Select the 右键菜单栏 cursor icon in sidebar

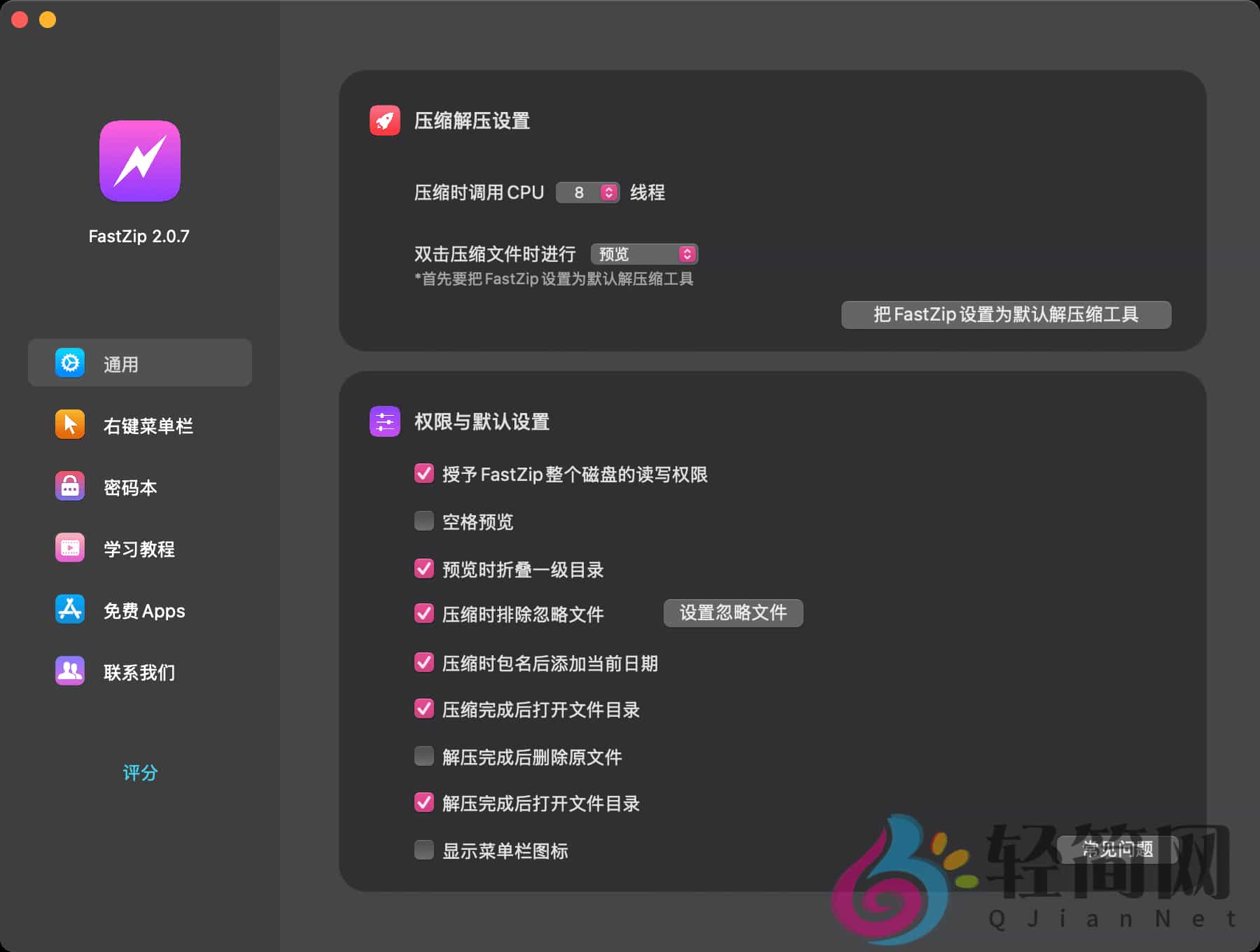pyautogui.click(x=69, y=423)
